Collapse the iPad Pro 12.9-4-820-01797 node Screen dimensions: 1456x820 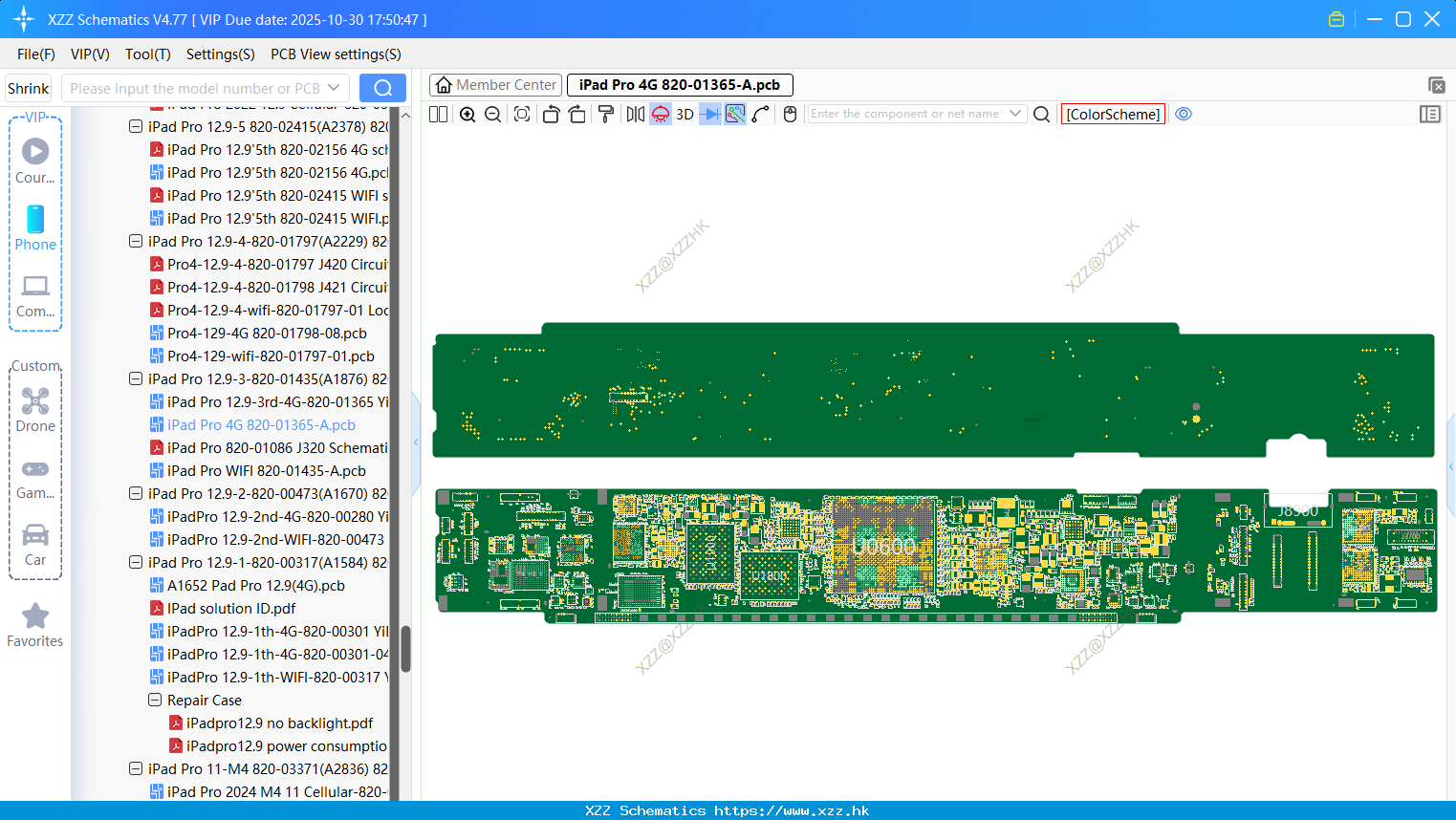click(136, 241)
